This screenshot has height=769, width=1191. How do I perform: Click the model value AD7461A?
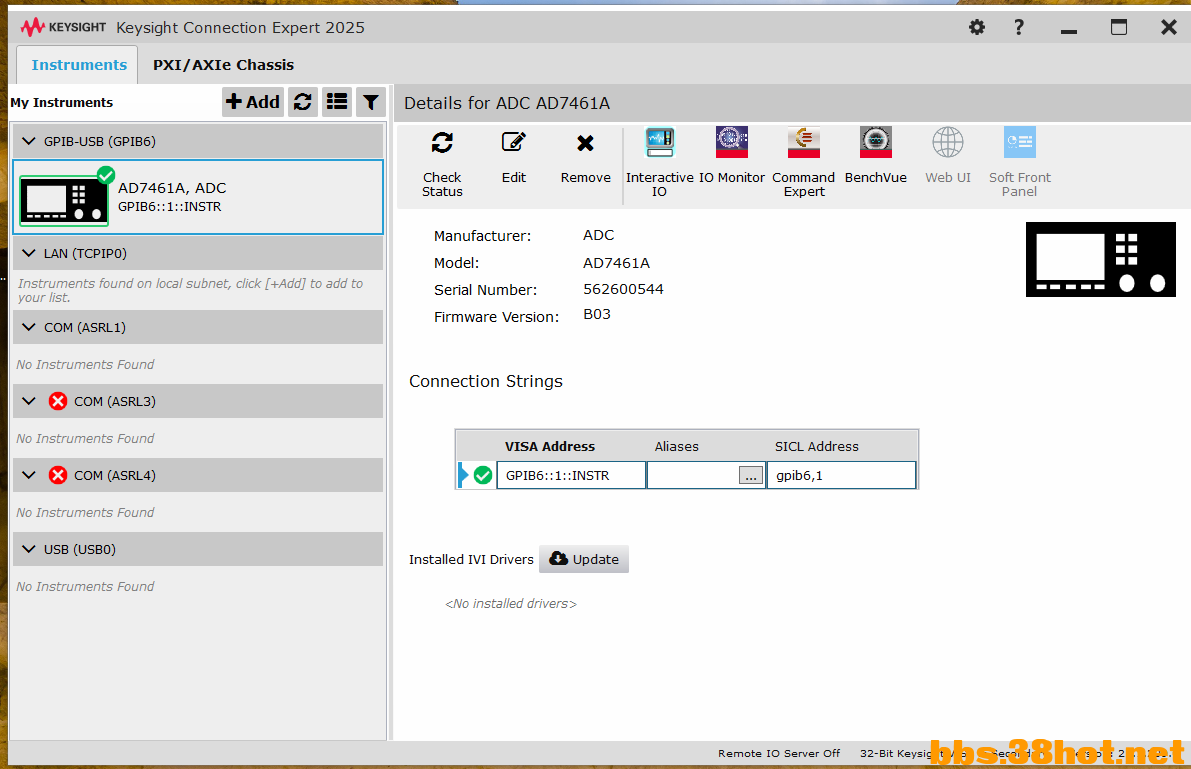pos(616,263)
